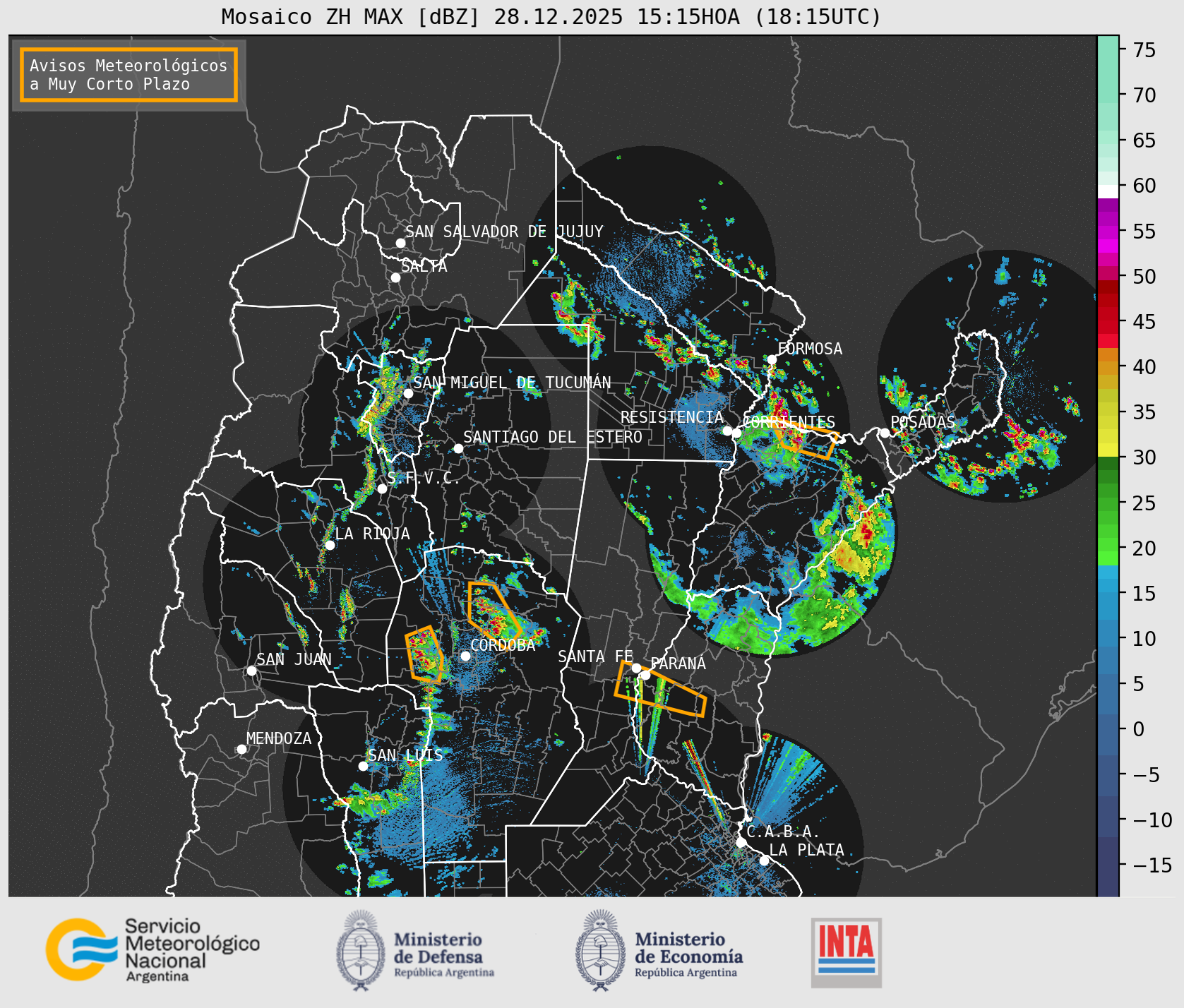This screenshot has height=1008, width=1184.
Task: Click the Ministerio de Defensa emblem
Action: tap(361, 949)
